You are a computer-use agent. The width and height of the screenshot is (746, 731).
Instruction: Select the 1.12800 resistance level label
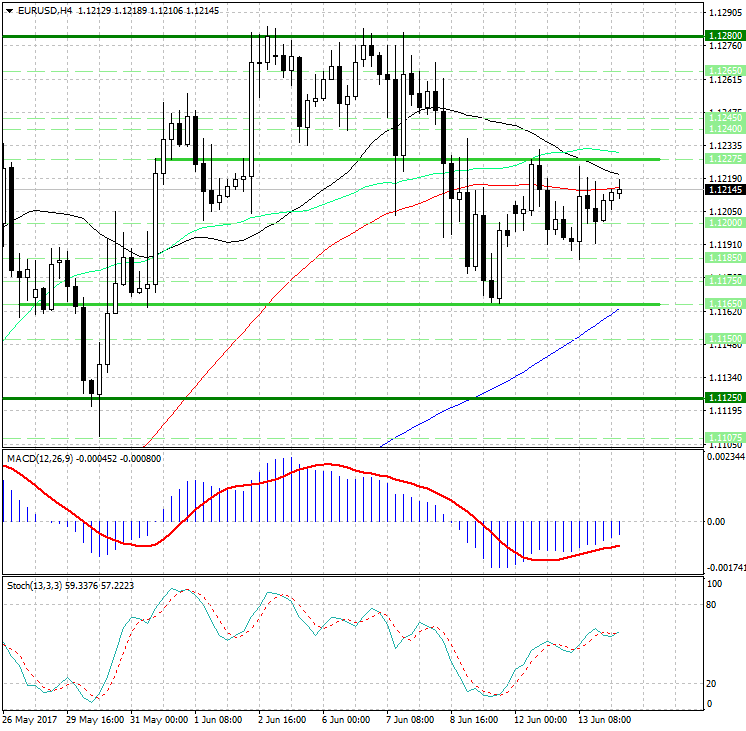[725, 36]
